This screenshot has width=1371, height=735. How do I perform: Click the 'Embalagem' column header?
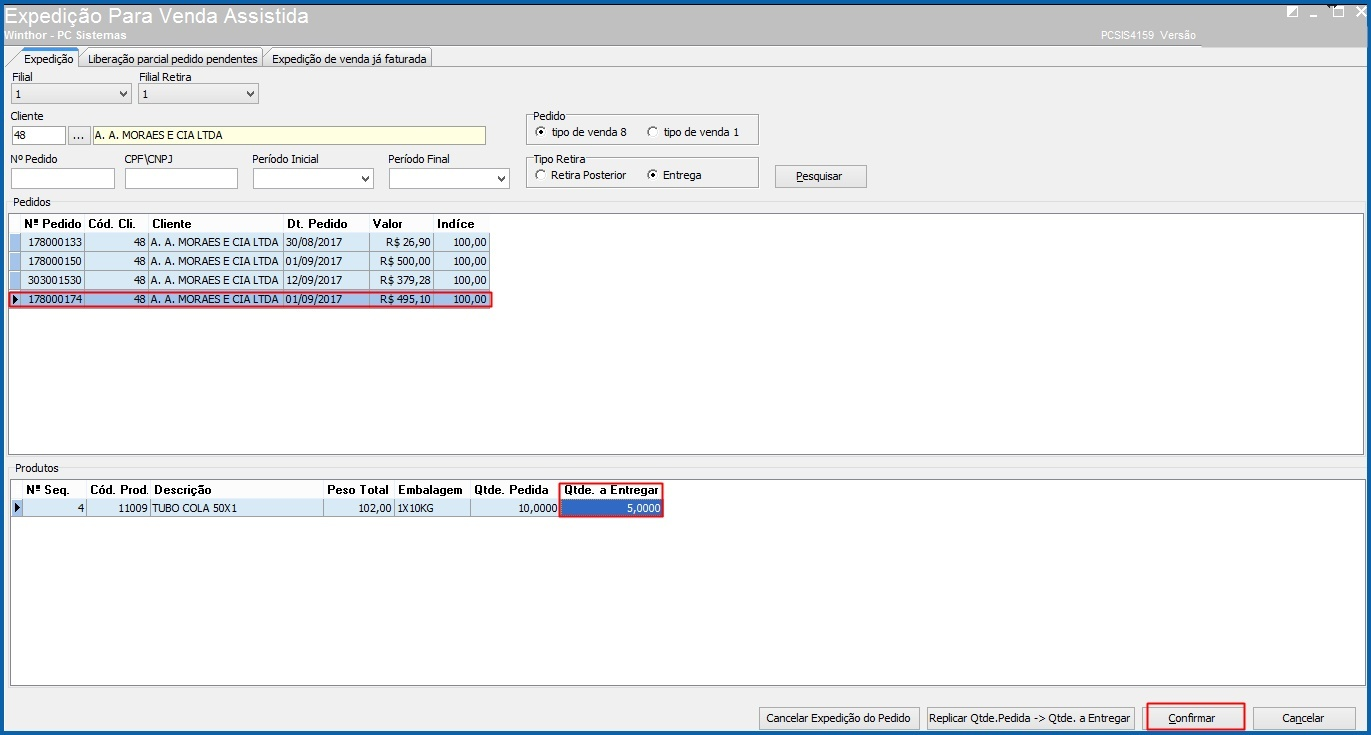click(432, 490)
